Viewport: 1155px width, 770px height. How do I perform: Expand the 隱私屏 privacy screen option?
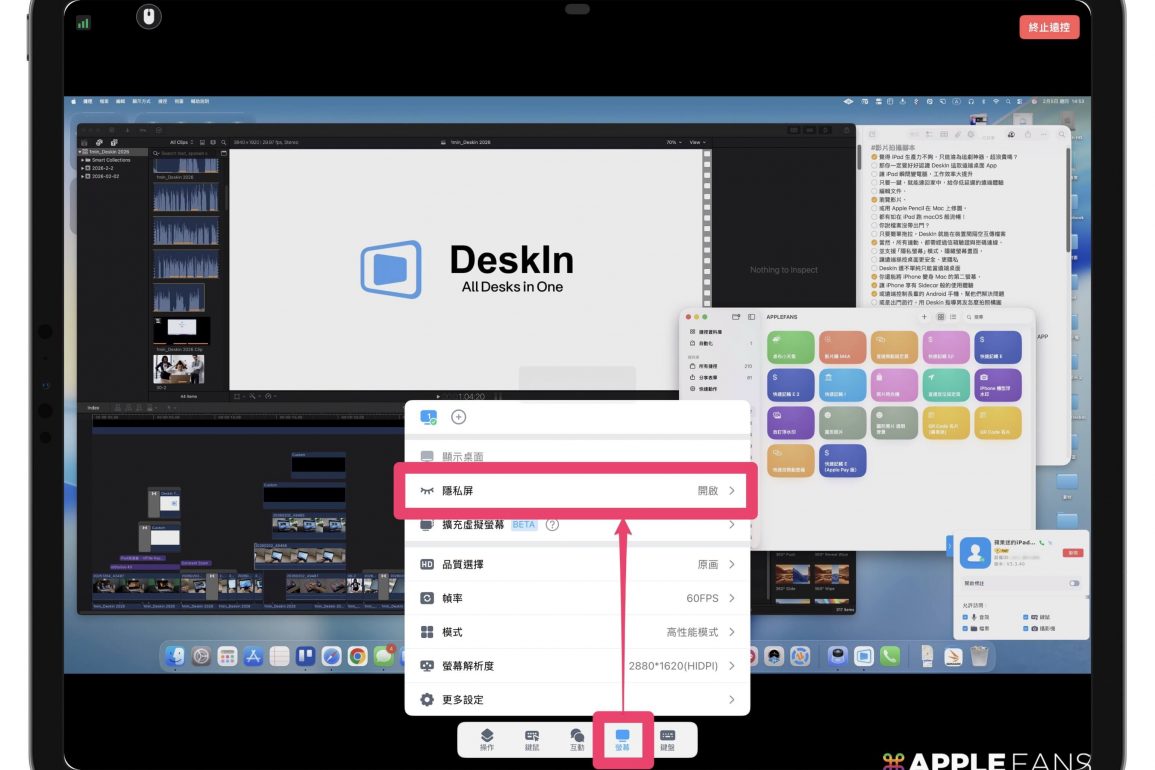coord(576,491)
